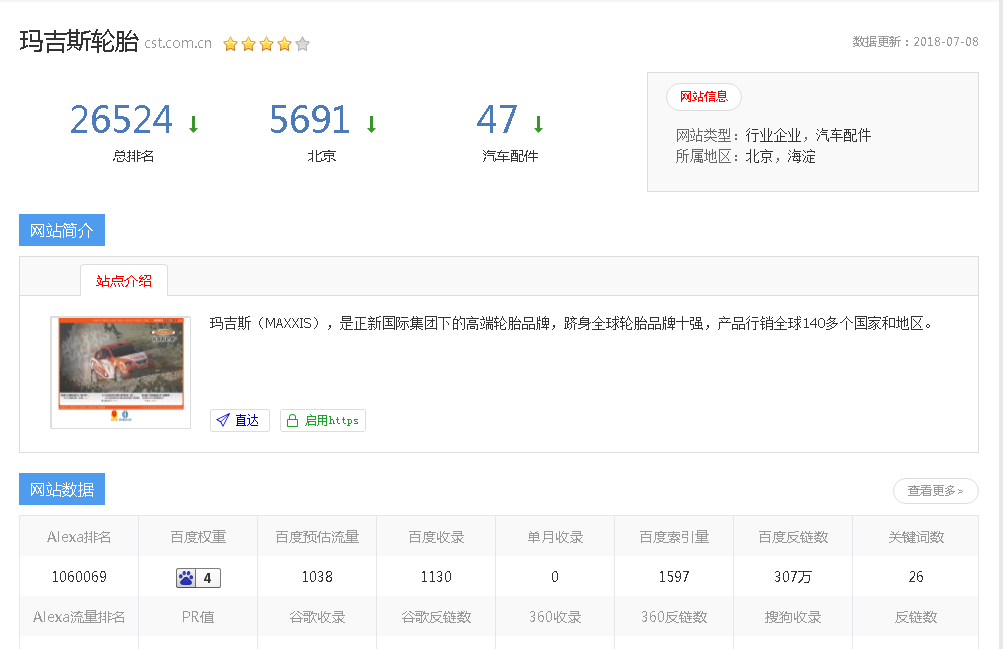Click the Alexa排名 column header
Image resolution: width=1003 pixels, height=649 pixels.
[x=79, y=537]
